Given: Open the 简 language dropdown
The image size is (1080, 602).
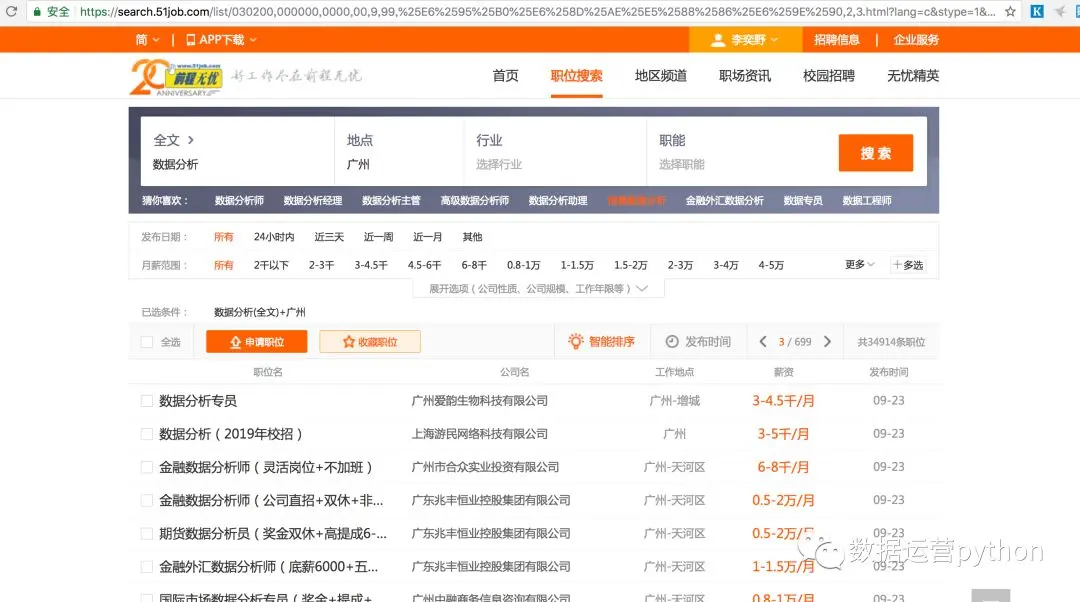Looking at the screenshot, I should 147,40.
